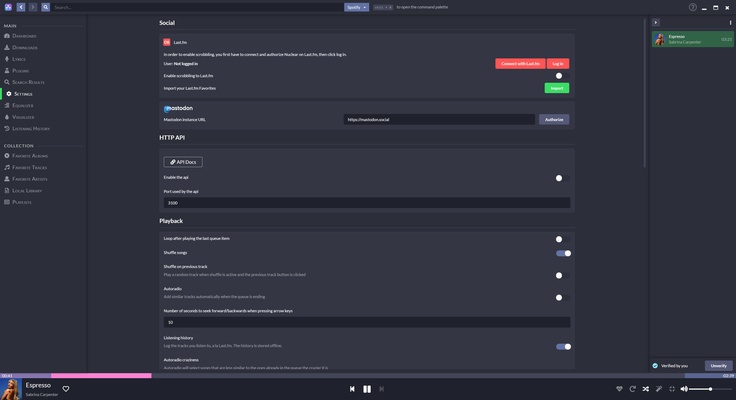Enable the Autoradio switch
736x400 pixels.
click(x=563, y=297)
